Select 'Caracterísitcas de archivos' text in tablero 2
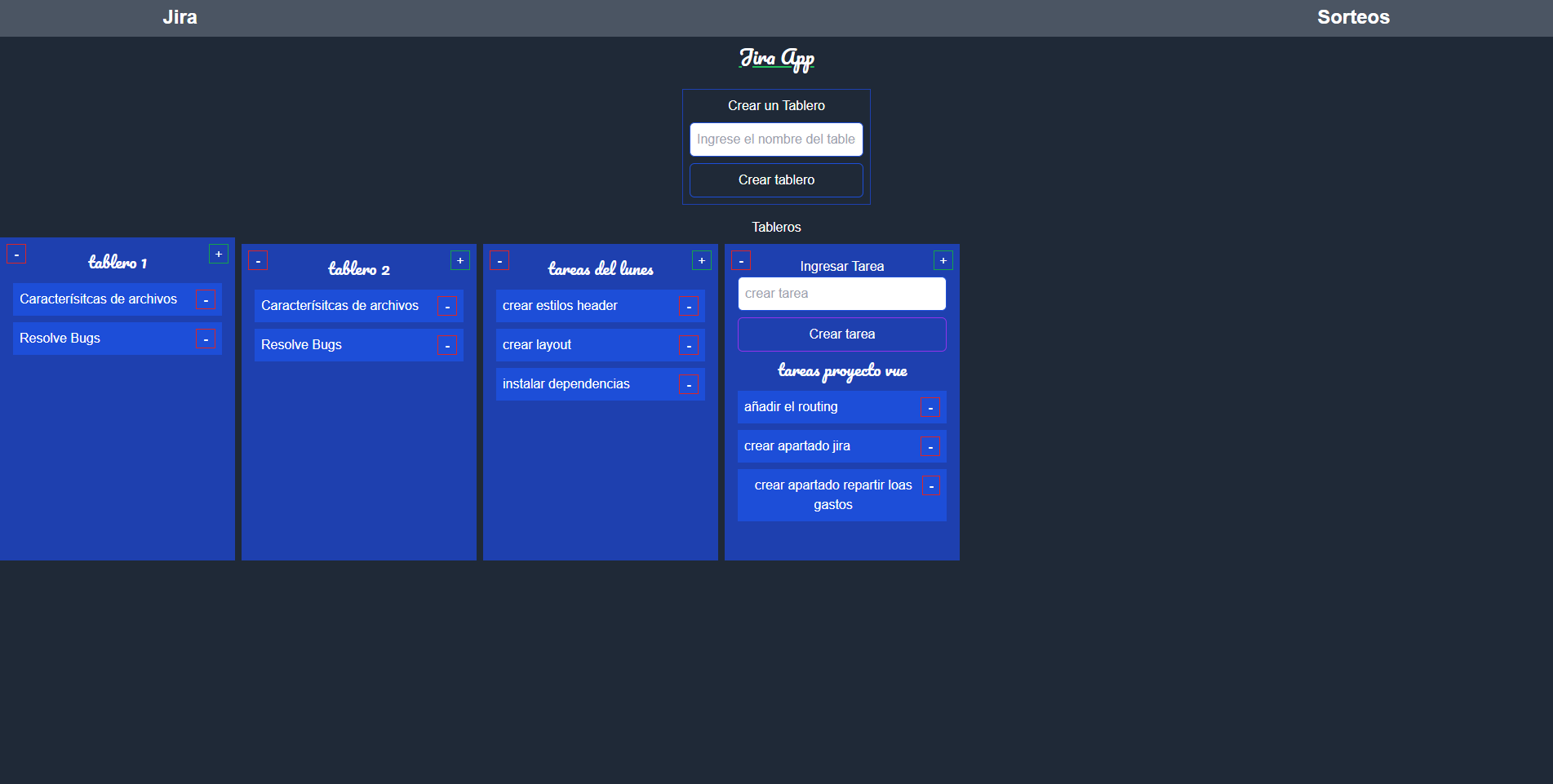Viewport: 1553px width, 784px height. pyautogui.click(x=339, y=306)
